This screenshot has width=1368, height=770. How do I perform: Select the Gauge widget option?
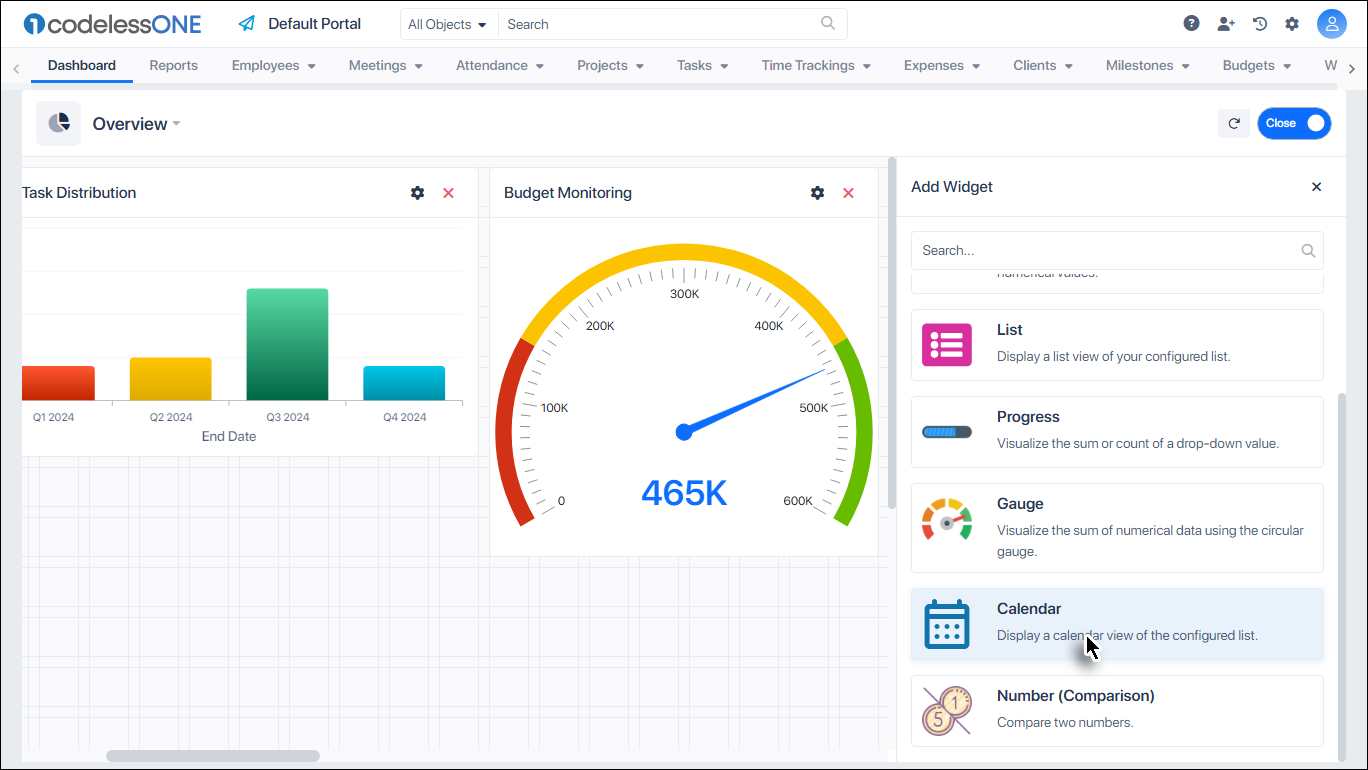(1117, 527)
